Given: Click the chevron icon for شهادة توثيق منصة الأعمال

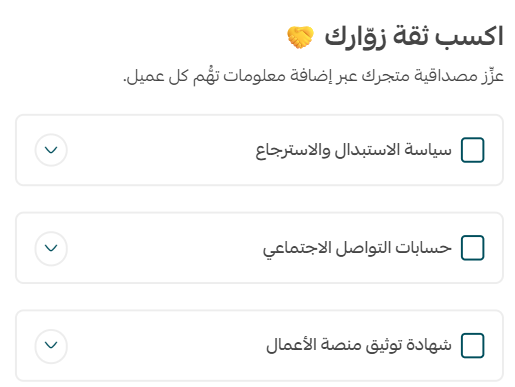Looking at the screenshot, I should point(51,345).
